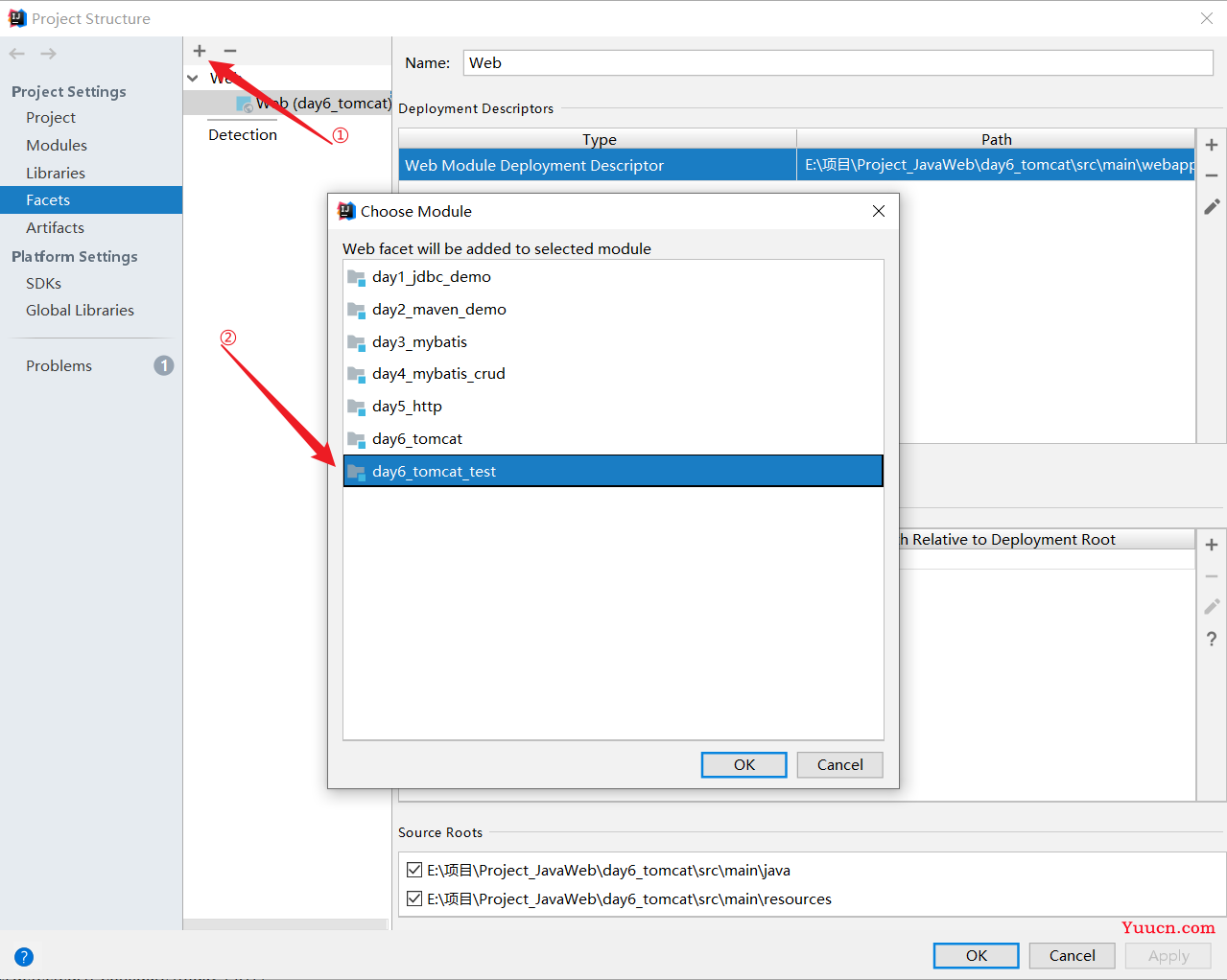Add a new deployment descriptor
Image resolution: width=1227 pixels, height=980 pixels.
click(x=1212, y=145)
